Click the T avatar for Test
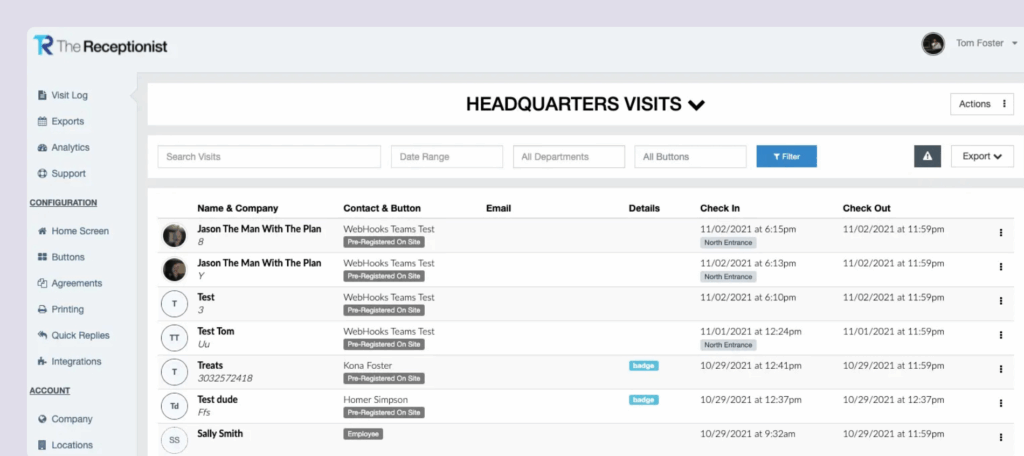 (174, 304)
